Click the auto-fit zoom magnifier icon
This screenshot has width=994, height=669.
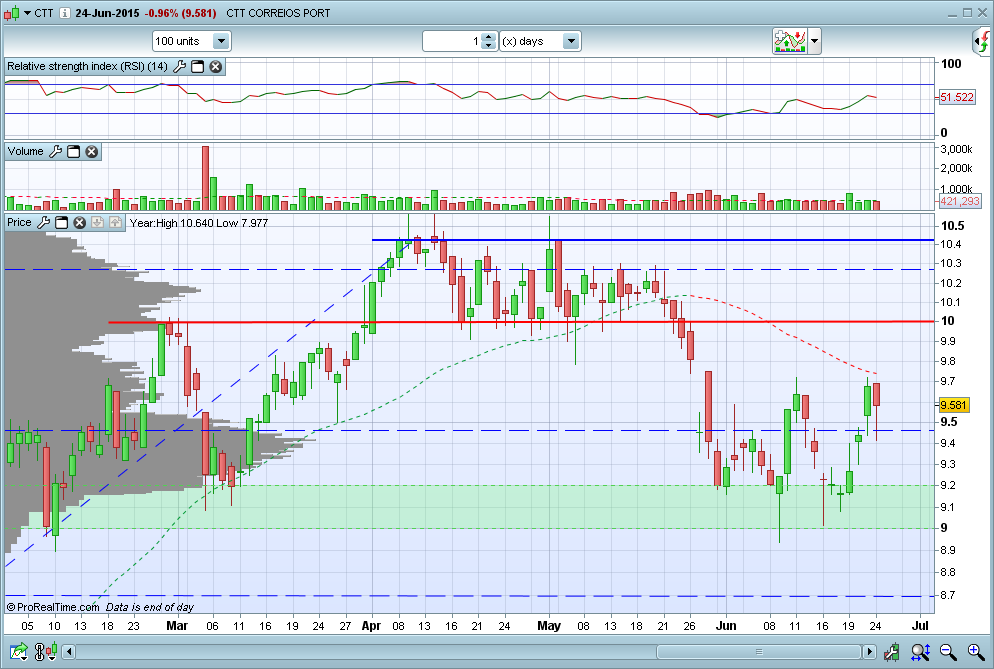coord(920,651)
